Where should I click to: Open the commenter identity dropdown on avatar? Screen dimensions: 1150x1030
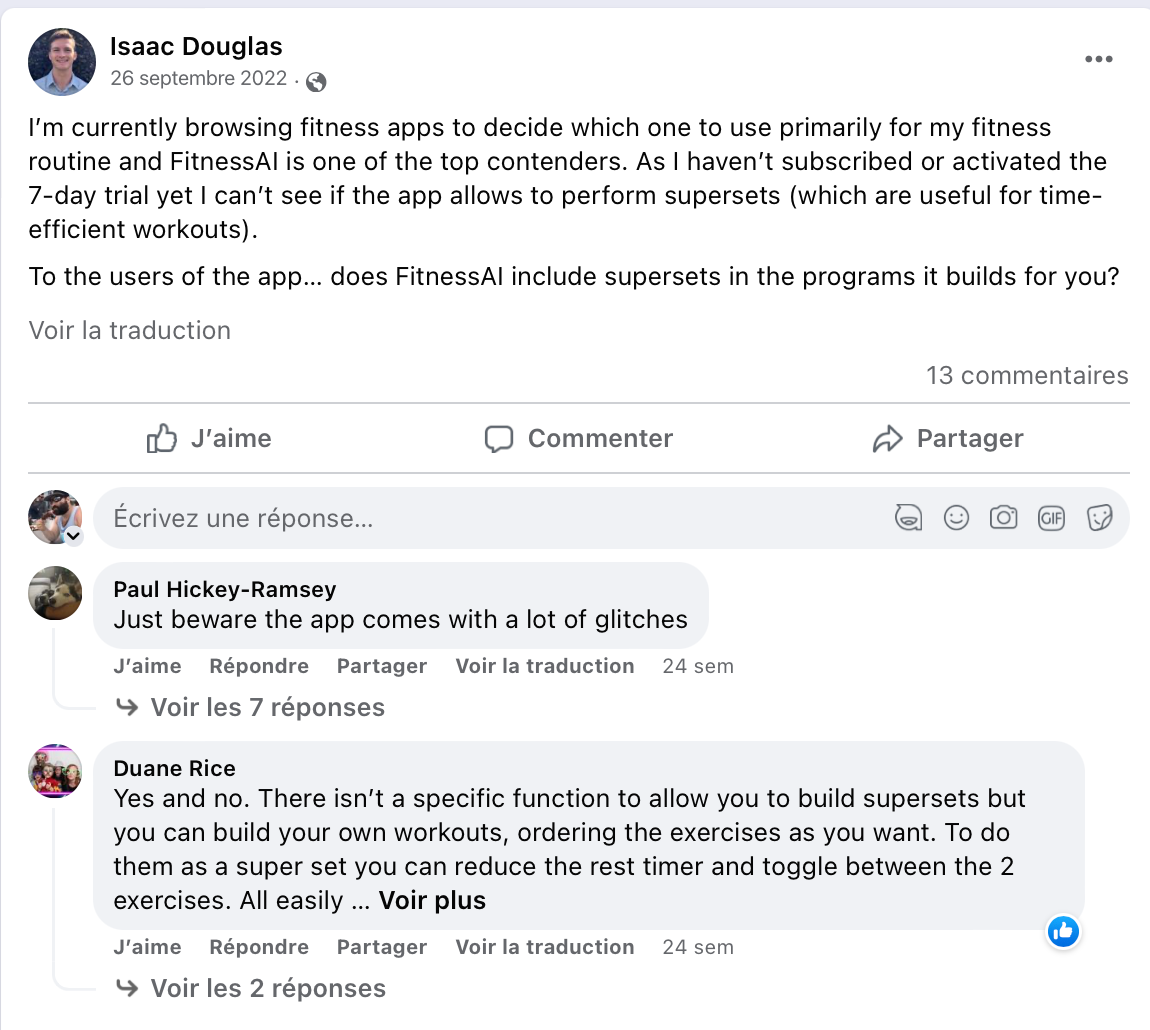click(x=73, y=536)
